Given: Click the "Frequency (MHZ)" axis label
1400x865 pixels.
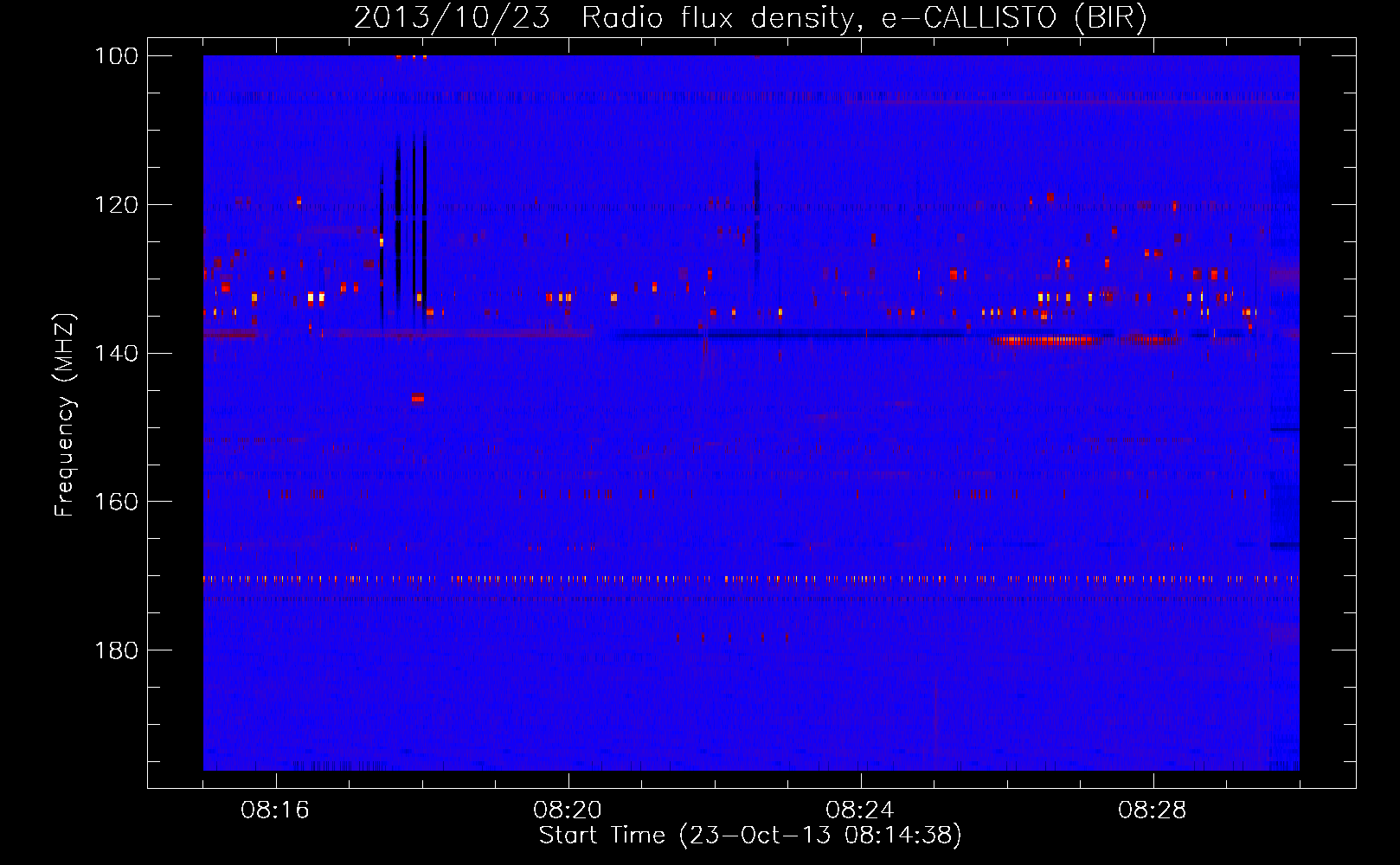Looking at the screenshot, I should coord(65,415).
